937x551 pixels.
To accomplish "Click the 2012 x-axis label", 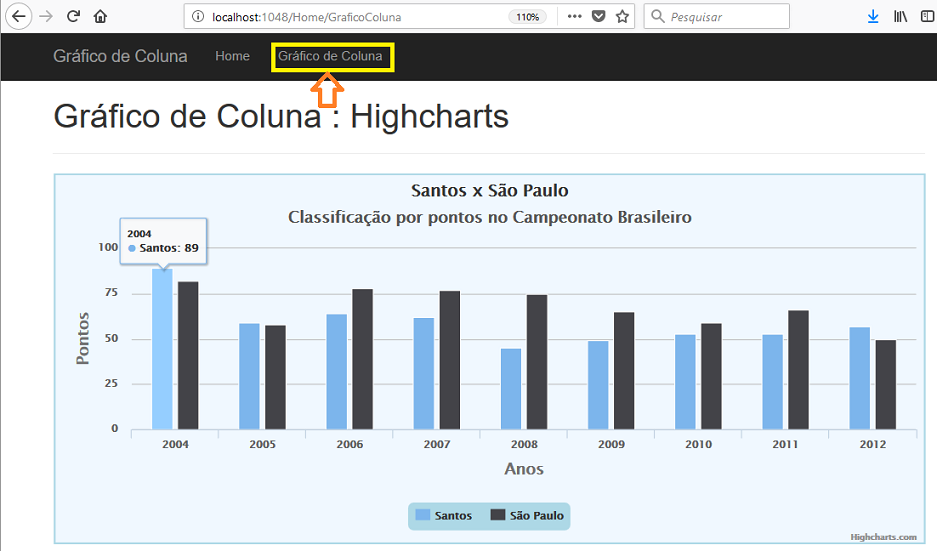I will tap(873, 444).
